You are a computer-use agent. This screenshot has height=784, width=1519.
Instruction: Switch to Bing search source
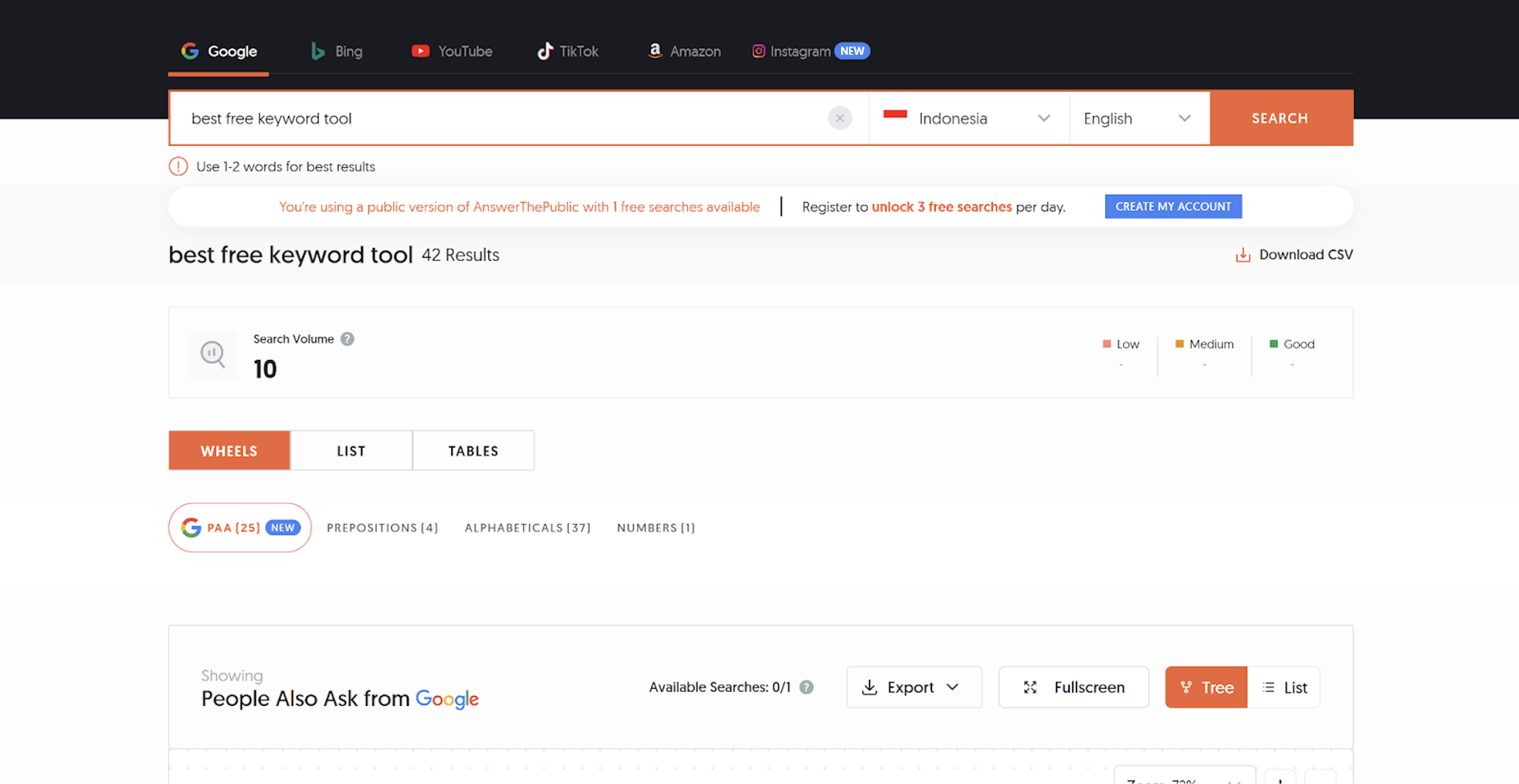click(337, 51)
